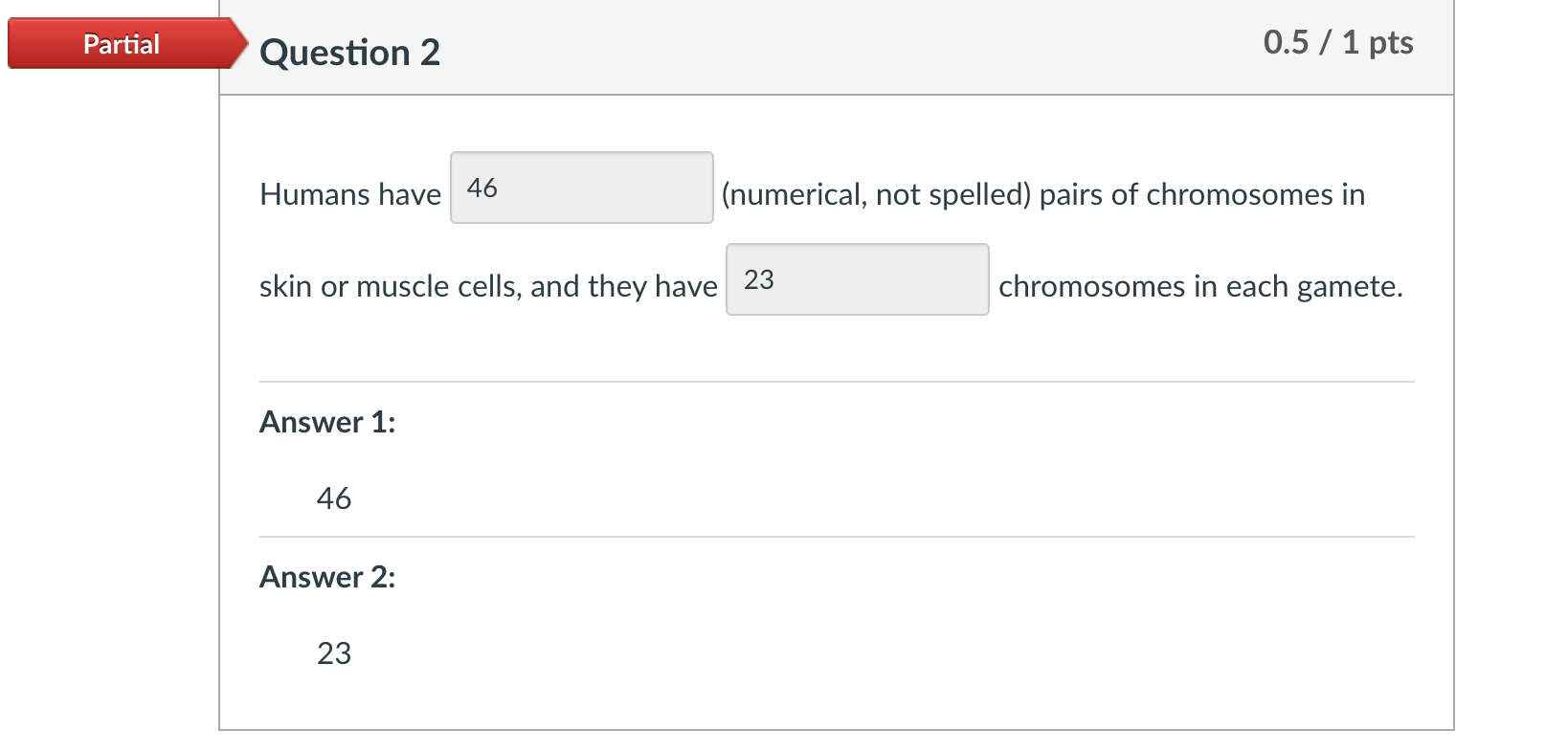Click 'chromosomes in each gamete.' text
Image resolution: width=1568 pixels, height=752 pixels.
pos(1201,286)
